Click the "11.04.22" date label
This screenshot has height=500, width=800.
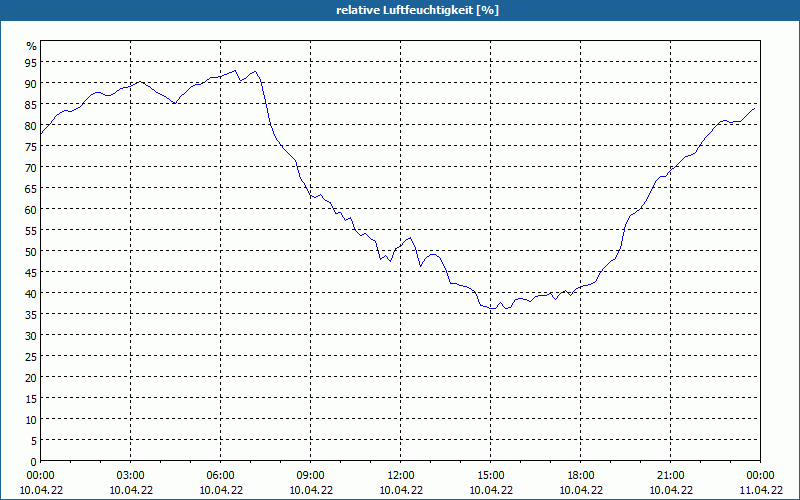(761, 490)
